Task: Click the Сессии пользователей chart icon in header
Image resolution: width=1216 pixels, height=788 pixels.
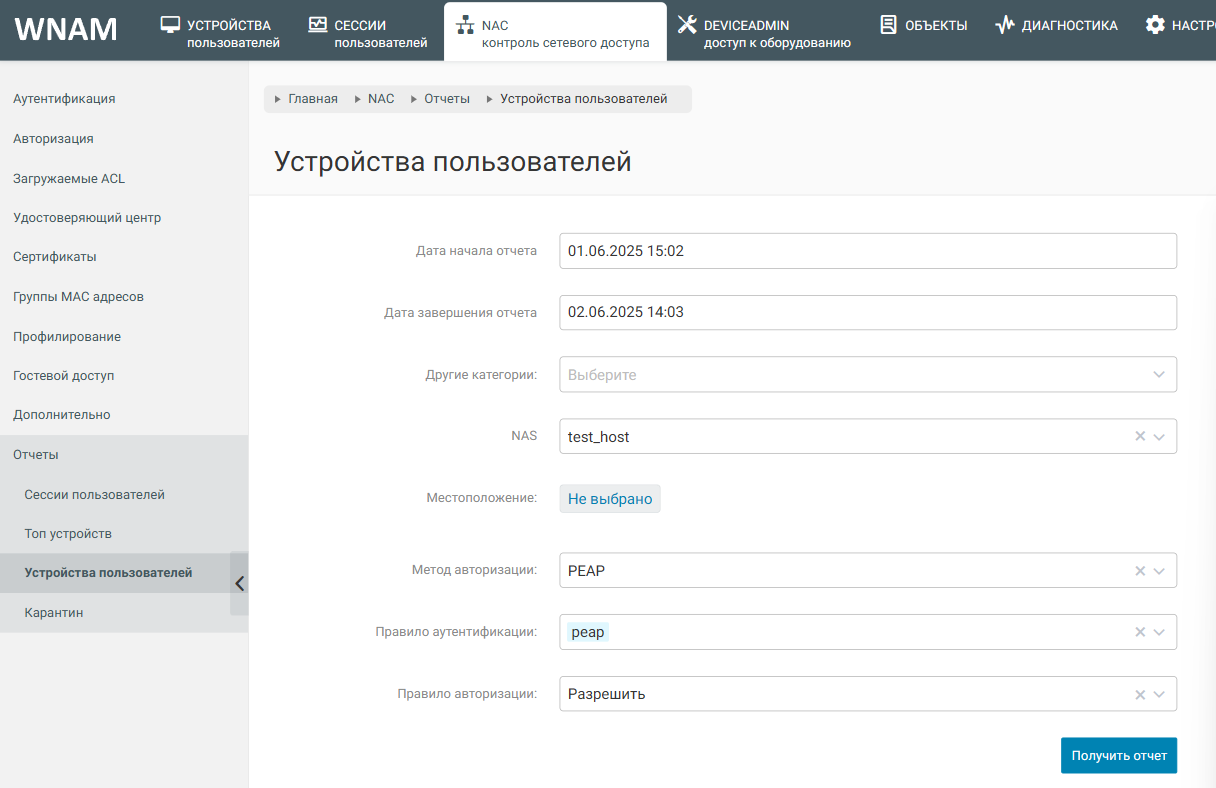Action: [x=317, y=24]
